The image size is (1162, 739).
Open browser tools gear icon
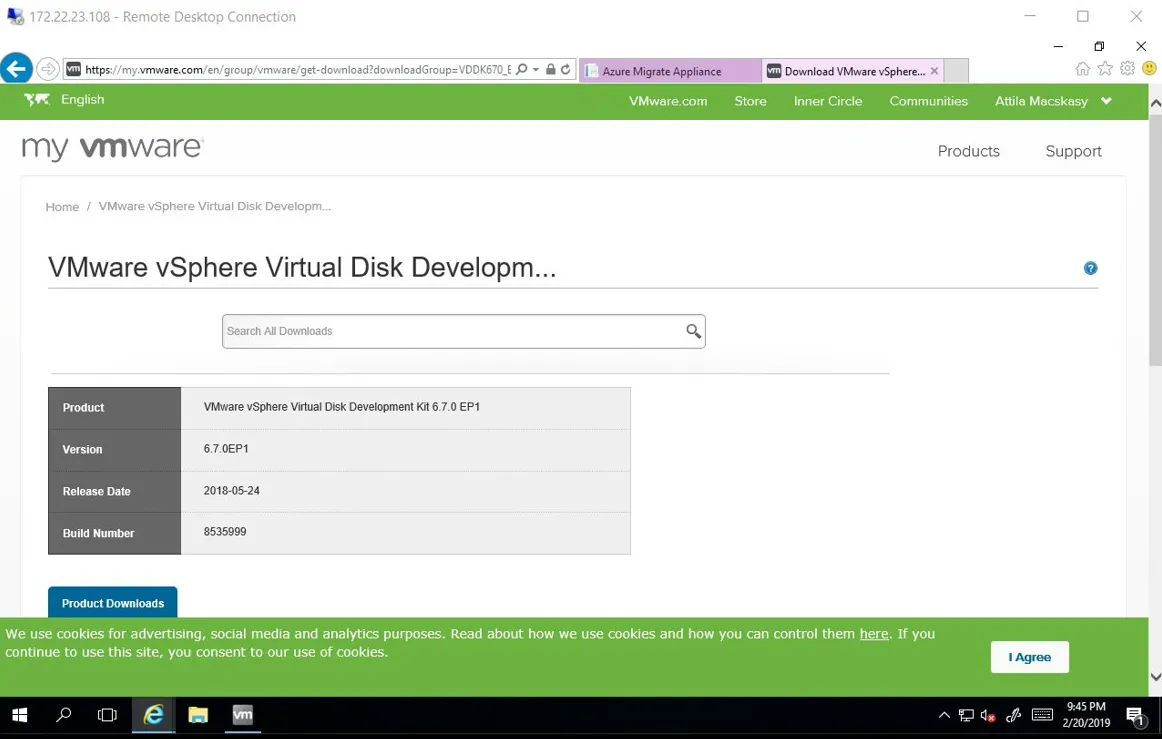pos(1127,69)
